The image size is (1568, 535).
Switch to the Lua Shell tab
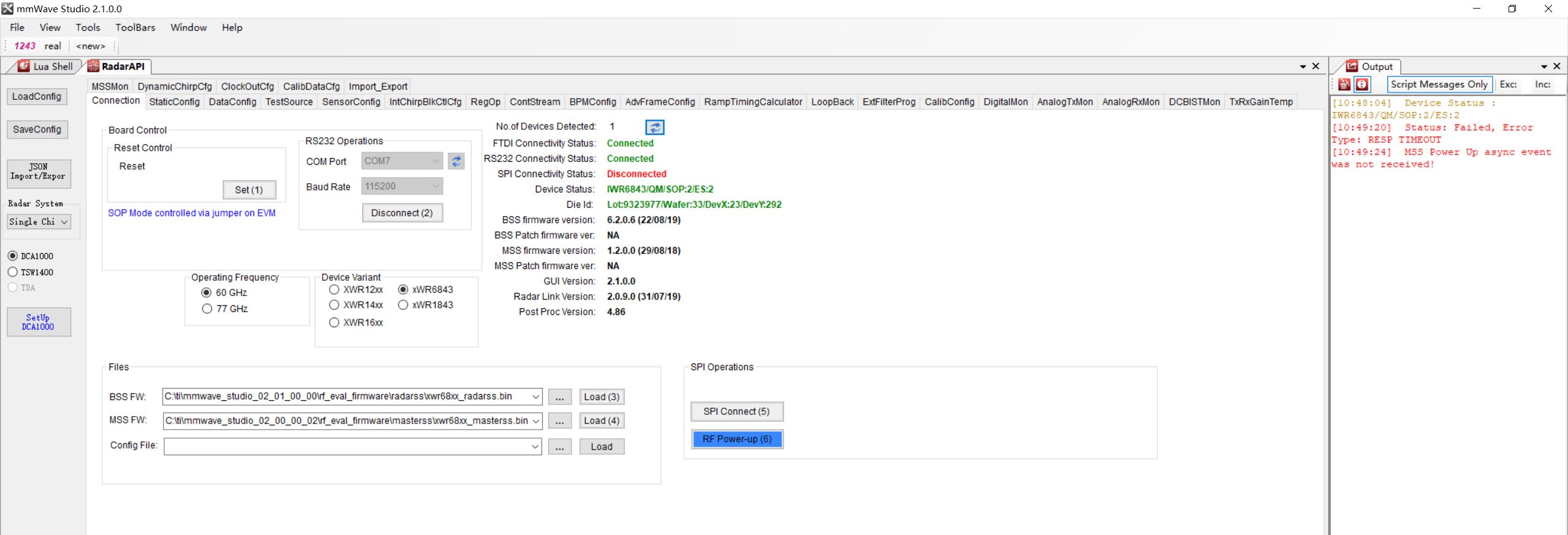pyautogui.click(x=46, y=66)
